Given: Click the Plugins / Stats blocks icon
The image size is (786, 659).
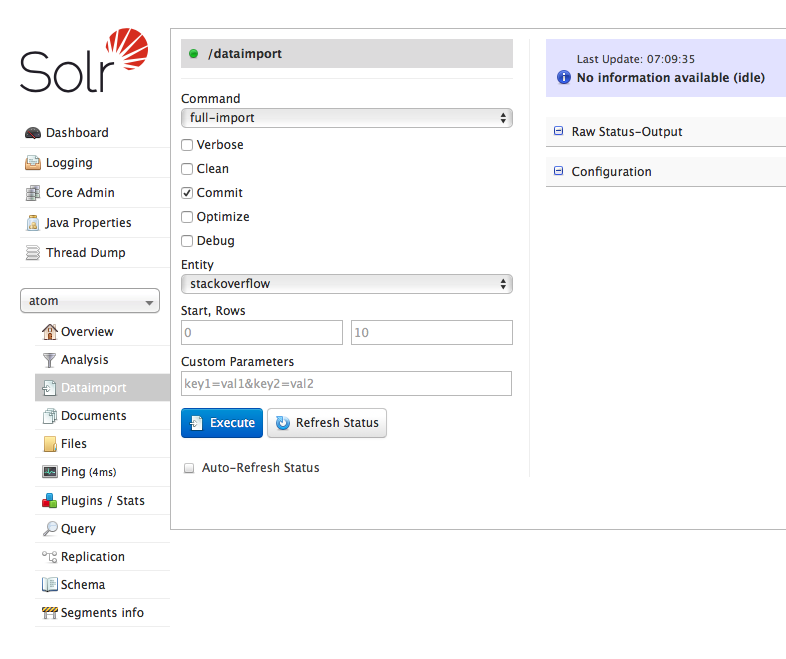Looking at the screenshot, I should tap(50, 501).
